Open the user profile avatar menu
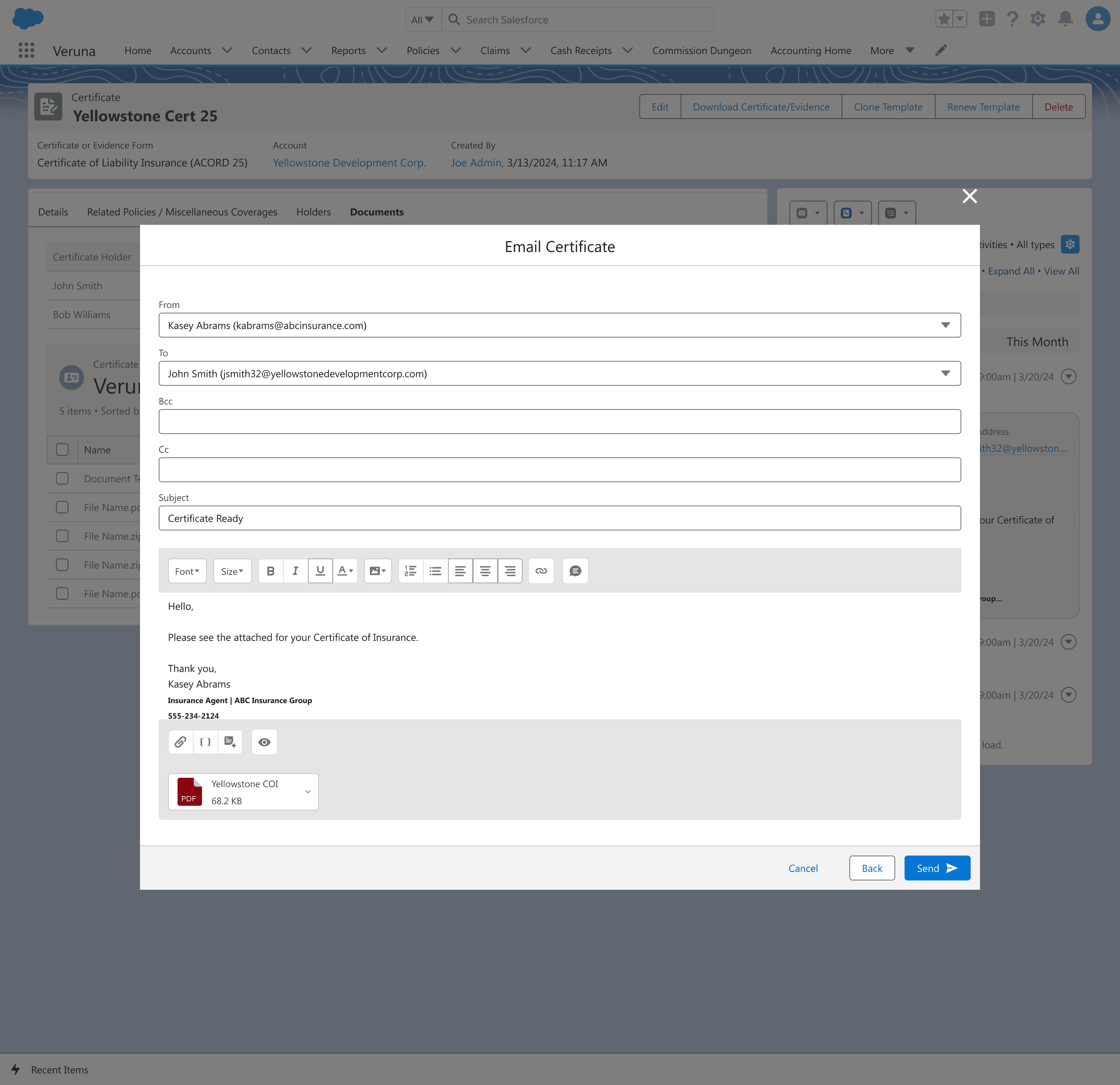Viewport: 1120px width, 1085px height. click(x=1098, y=19)
